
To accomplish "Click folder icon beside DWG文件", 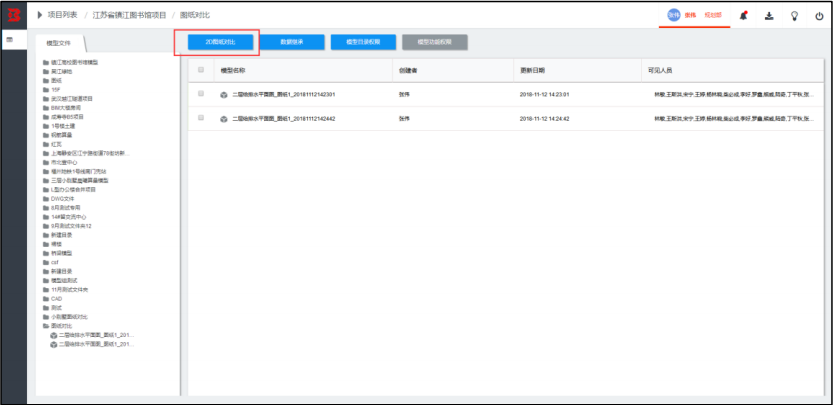I will tap(46, 199).
